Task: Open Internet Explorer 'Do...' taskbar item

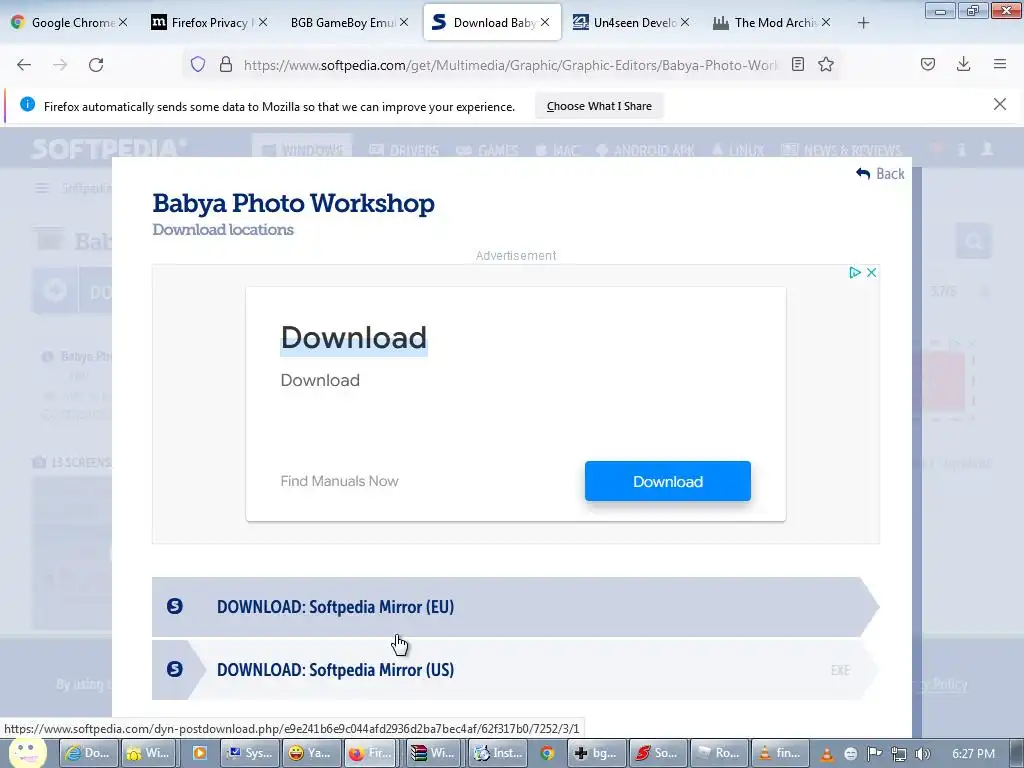Action: 89,753
